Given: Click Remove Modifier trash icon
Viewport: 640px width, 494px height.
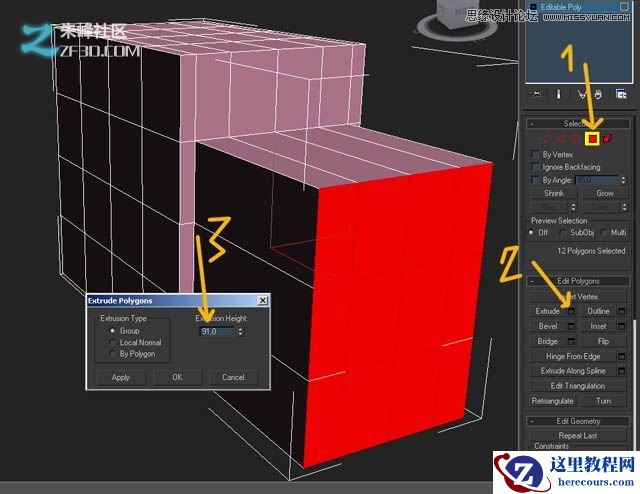Looking at the screenshot, I should (x=598, y=94).
